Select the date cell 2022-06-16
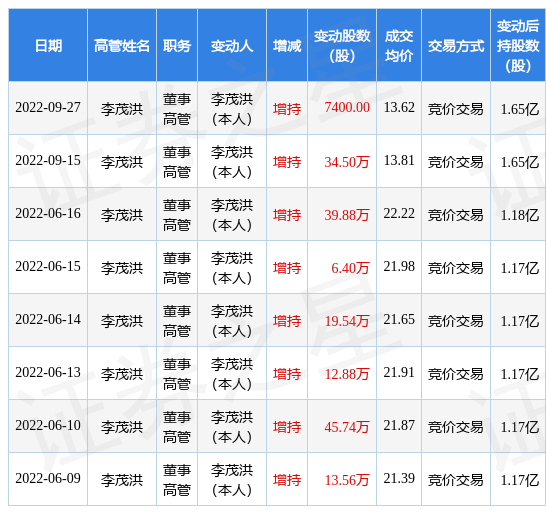This screenshot has width=546, height=514. pyautogui.click(x=48, y=213)
